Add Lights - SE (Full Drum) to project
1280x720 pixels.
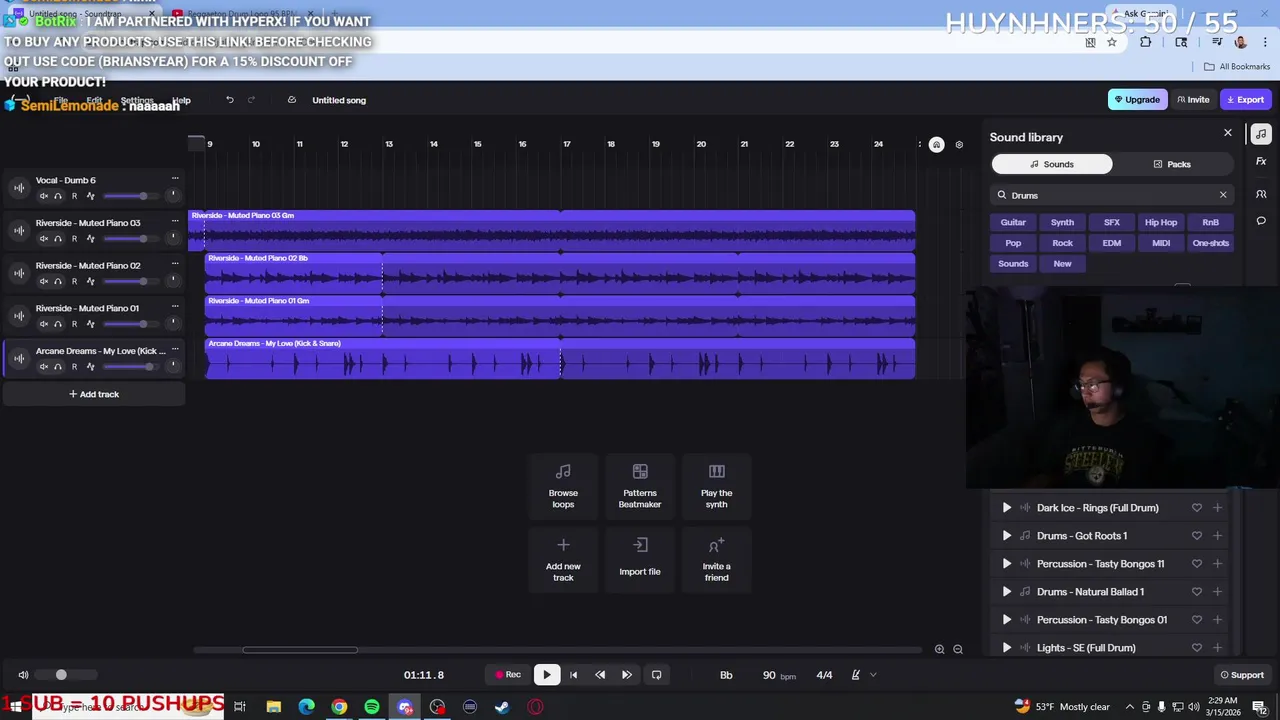pyautogui.click(x=1217, y=648)
